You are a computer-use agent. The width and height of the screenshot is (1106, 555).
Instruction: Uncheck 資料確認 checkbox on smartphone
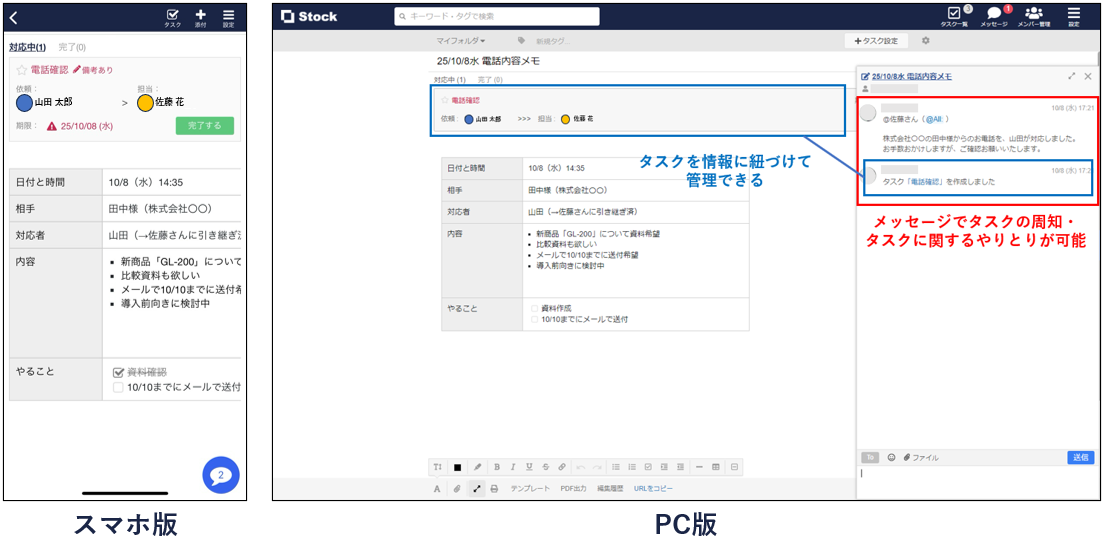point(118,372)
